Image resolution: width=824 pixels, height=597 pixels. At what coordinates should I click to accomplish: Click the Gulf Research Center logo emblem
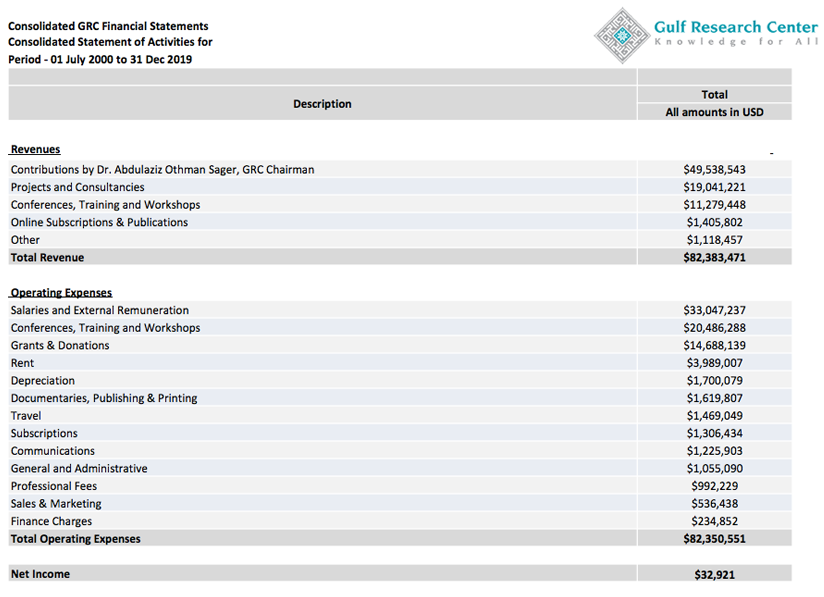click(622, 36)
